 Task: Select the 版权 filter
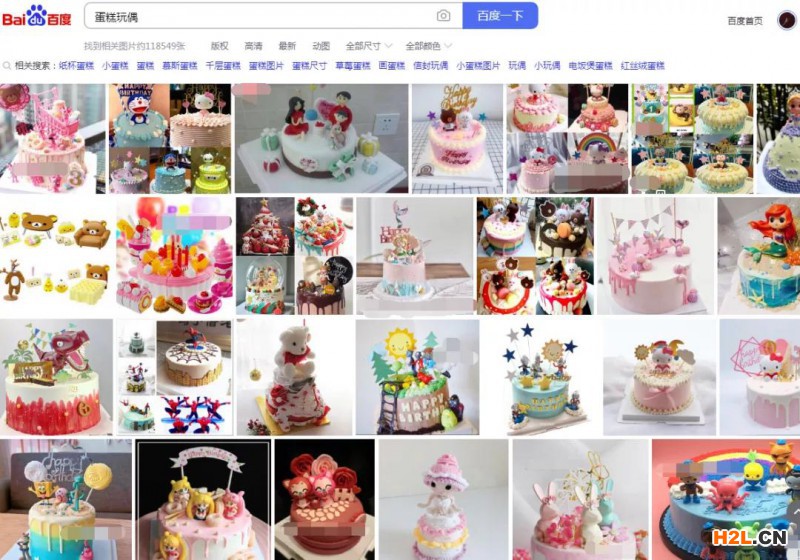pyautogui.click(x=219, y=46)
